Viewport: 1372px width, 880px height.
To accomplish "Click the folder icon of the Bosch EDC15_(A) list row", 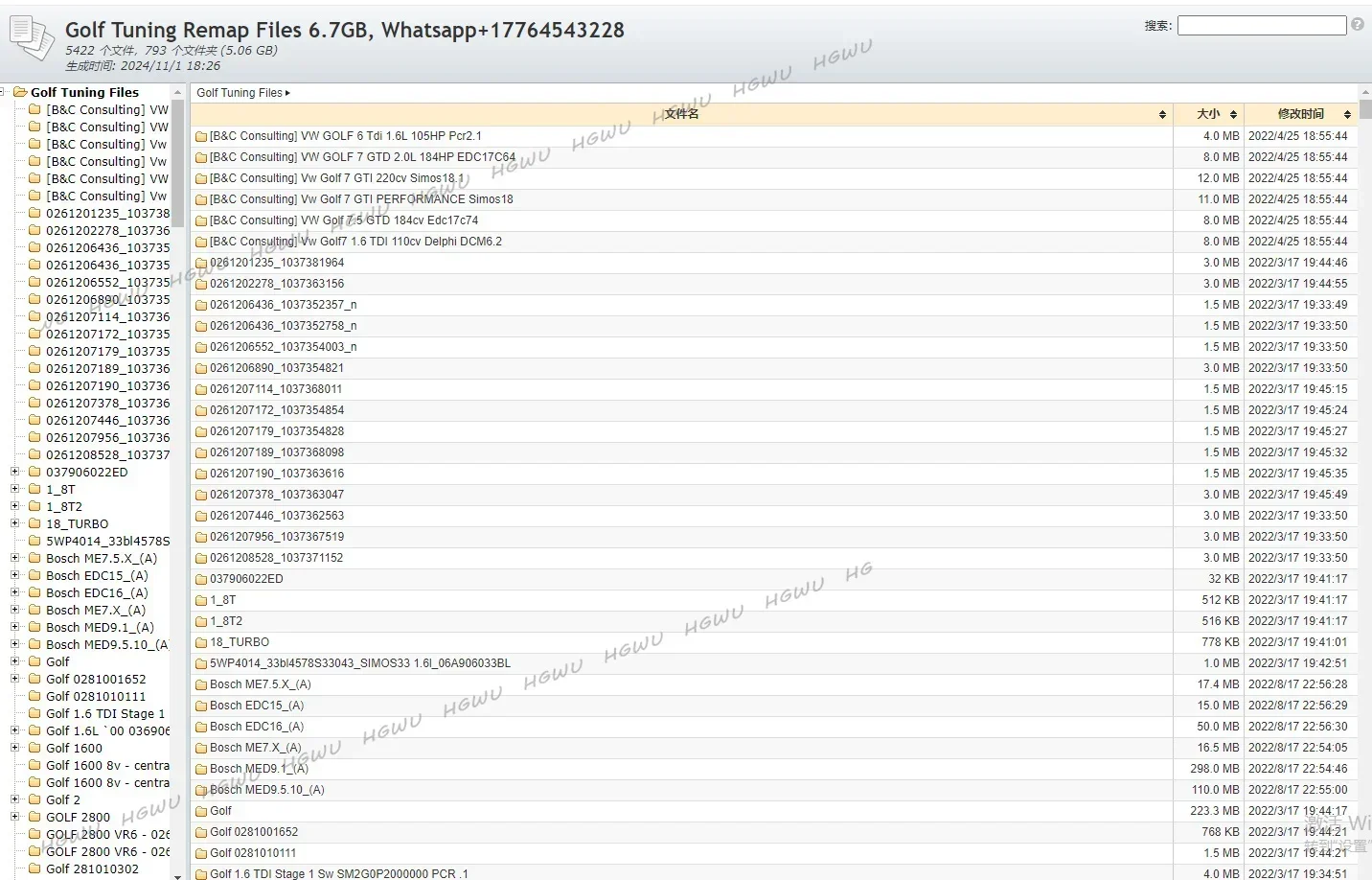I will click(x=201, y=706).
